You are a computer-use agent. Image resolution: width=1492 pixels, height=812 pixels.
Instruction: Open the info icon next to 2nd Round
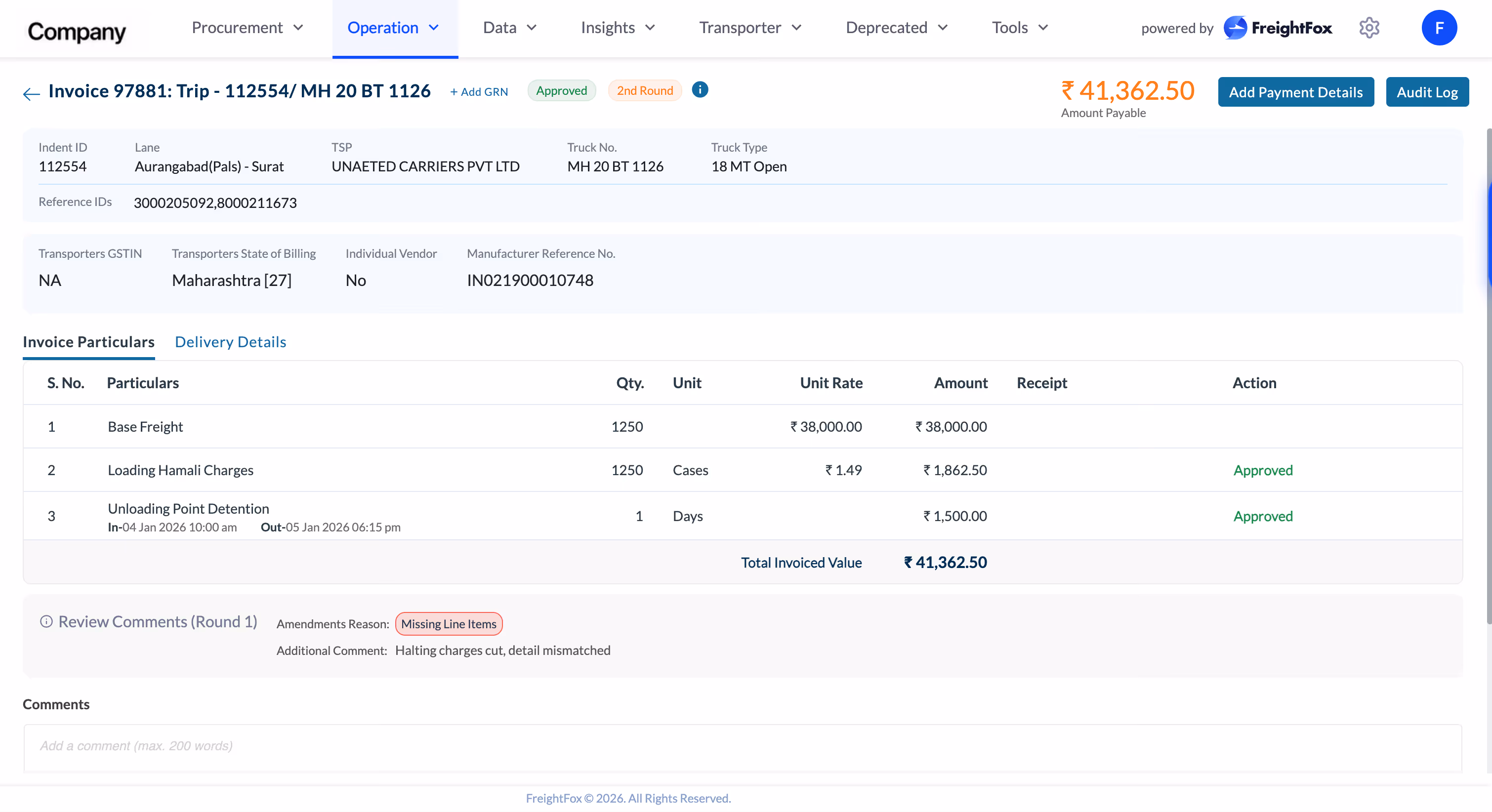[700, 90]
